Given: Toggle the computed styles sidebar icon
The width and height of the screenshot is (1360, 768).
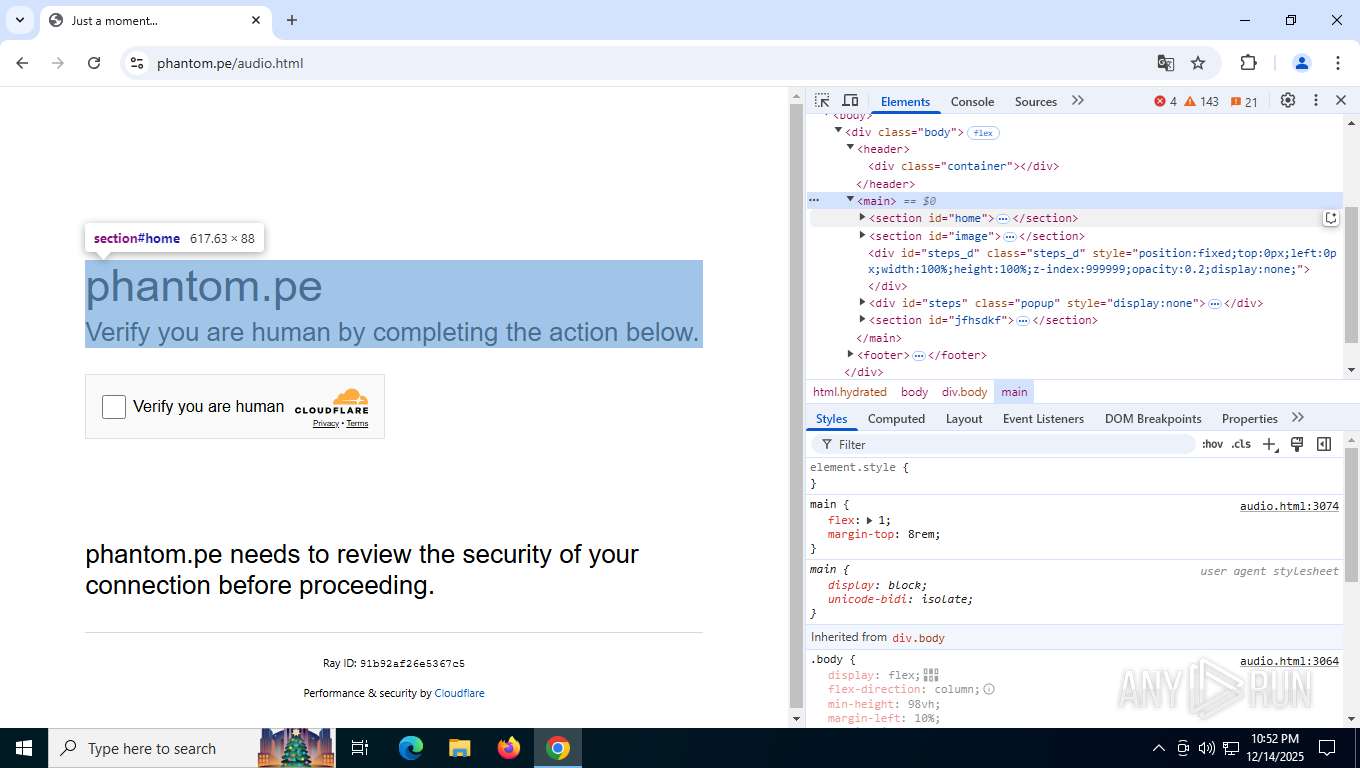Looking at the screenshot, I should (1324, 444).
